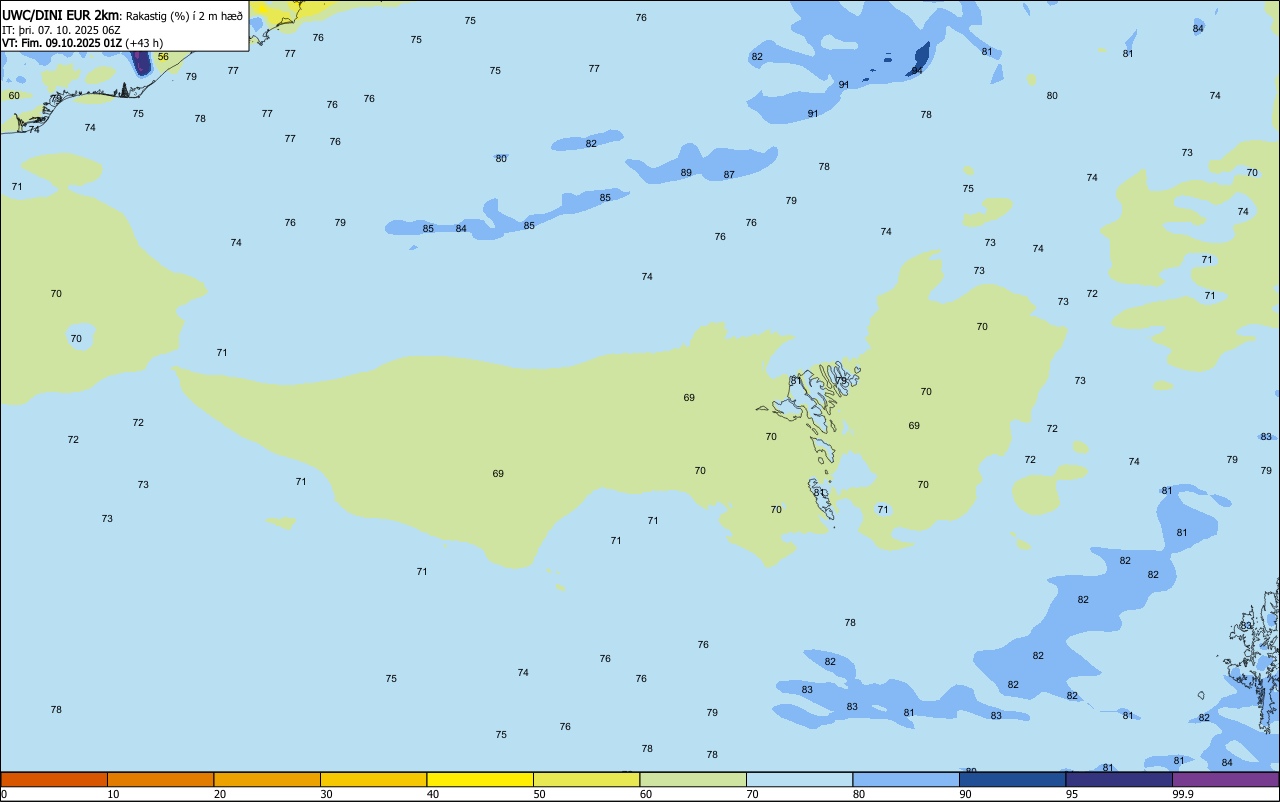The width and height of the screenshot is (1280, 802).
Task: Select the 30–40 amber legend segment
Action: click(373, 779)
